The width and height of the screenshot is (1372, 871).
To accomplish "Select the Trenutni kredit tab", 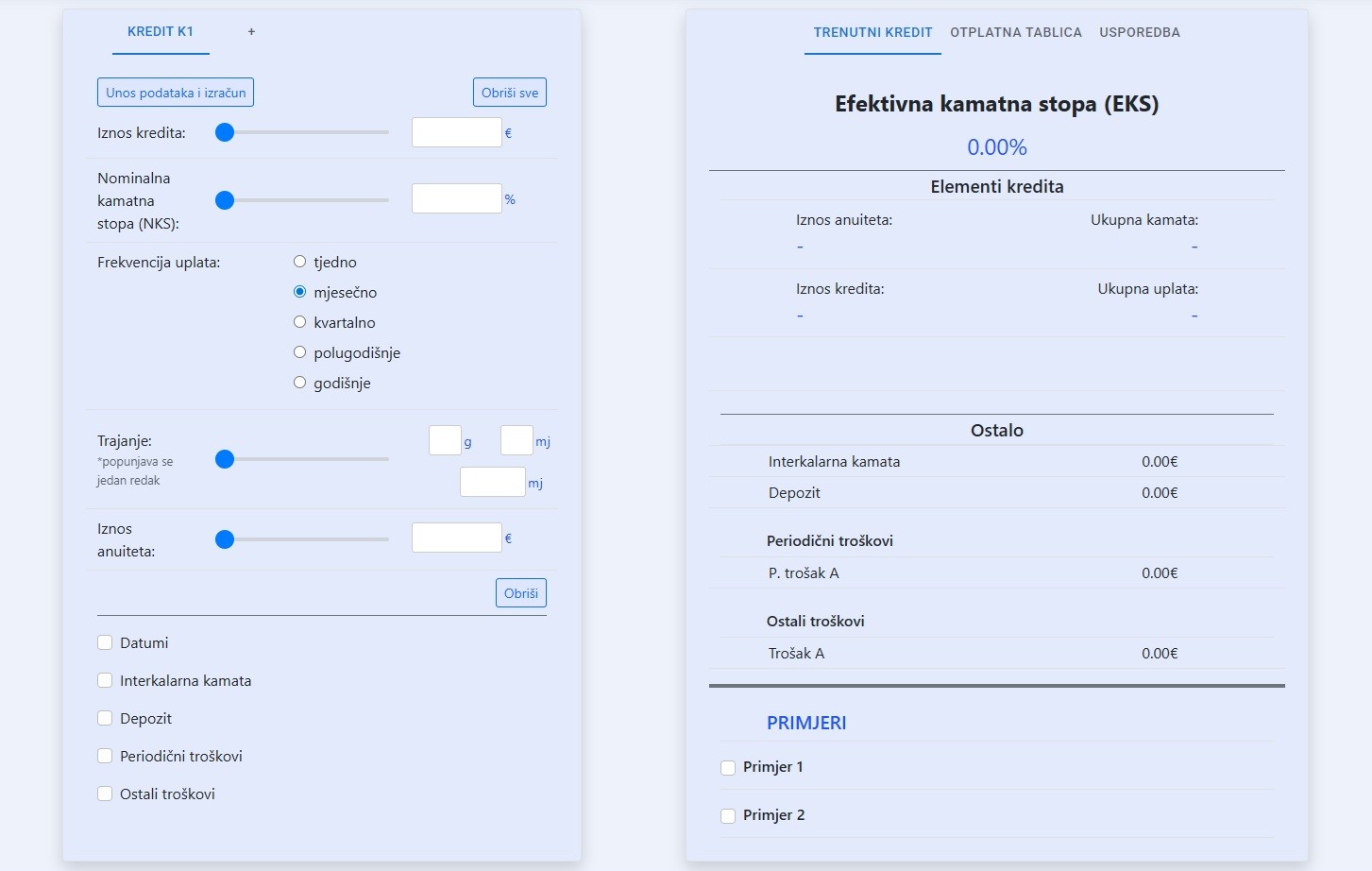I will click(872, 32).
